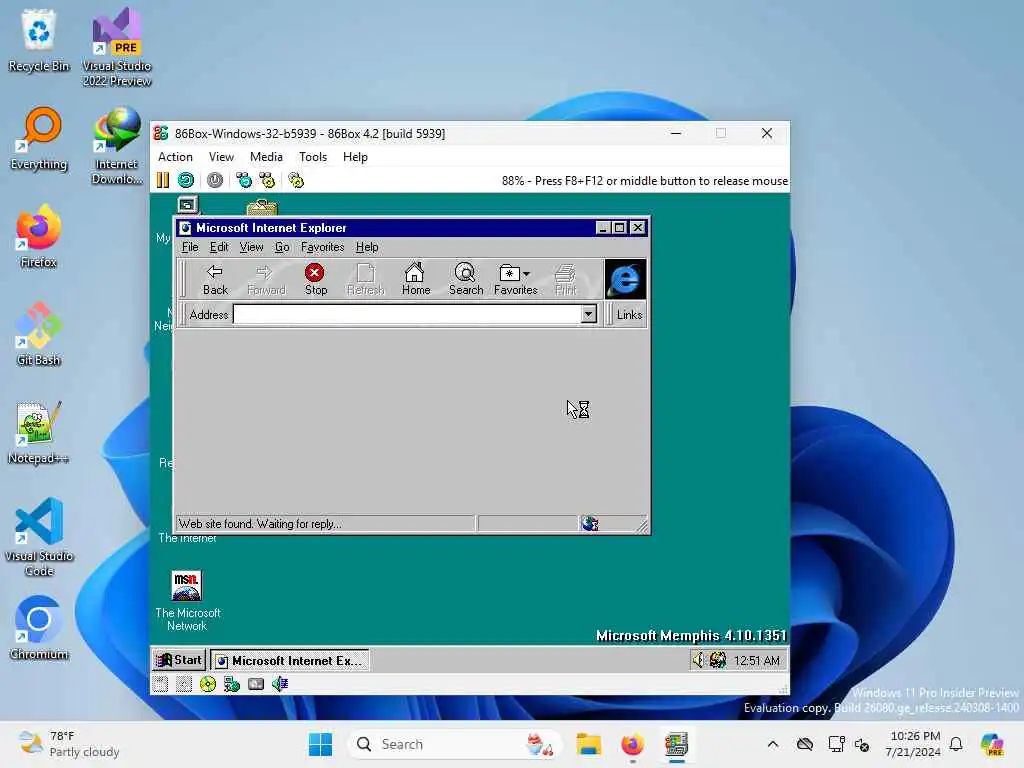This screenshot has width=1024, height=768.
Task: Click the Memphis Start button
Action: [179, 660]
